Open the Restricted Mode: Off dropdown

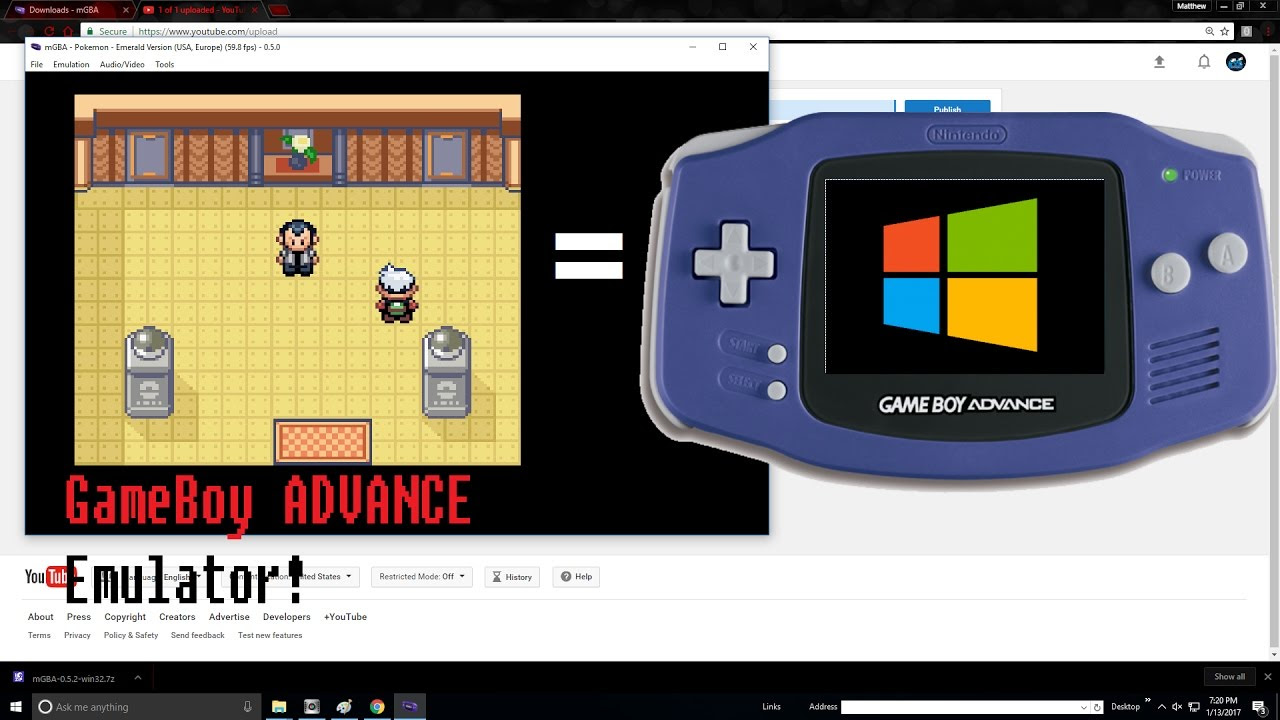[x=421, y=576]
